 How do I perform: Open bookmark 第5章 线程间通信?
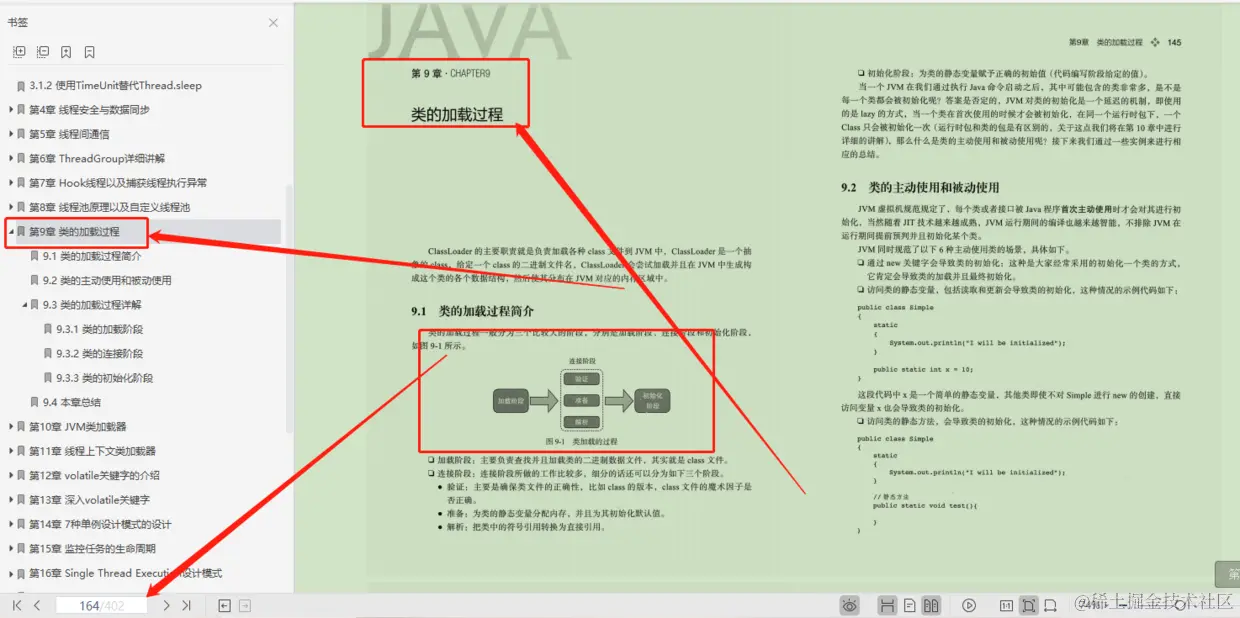(69, 134)
